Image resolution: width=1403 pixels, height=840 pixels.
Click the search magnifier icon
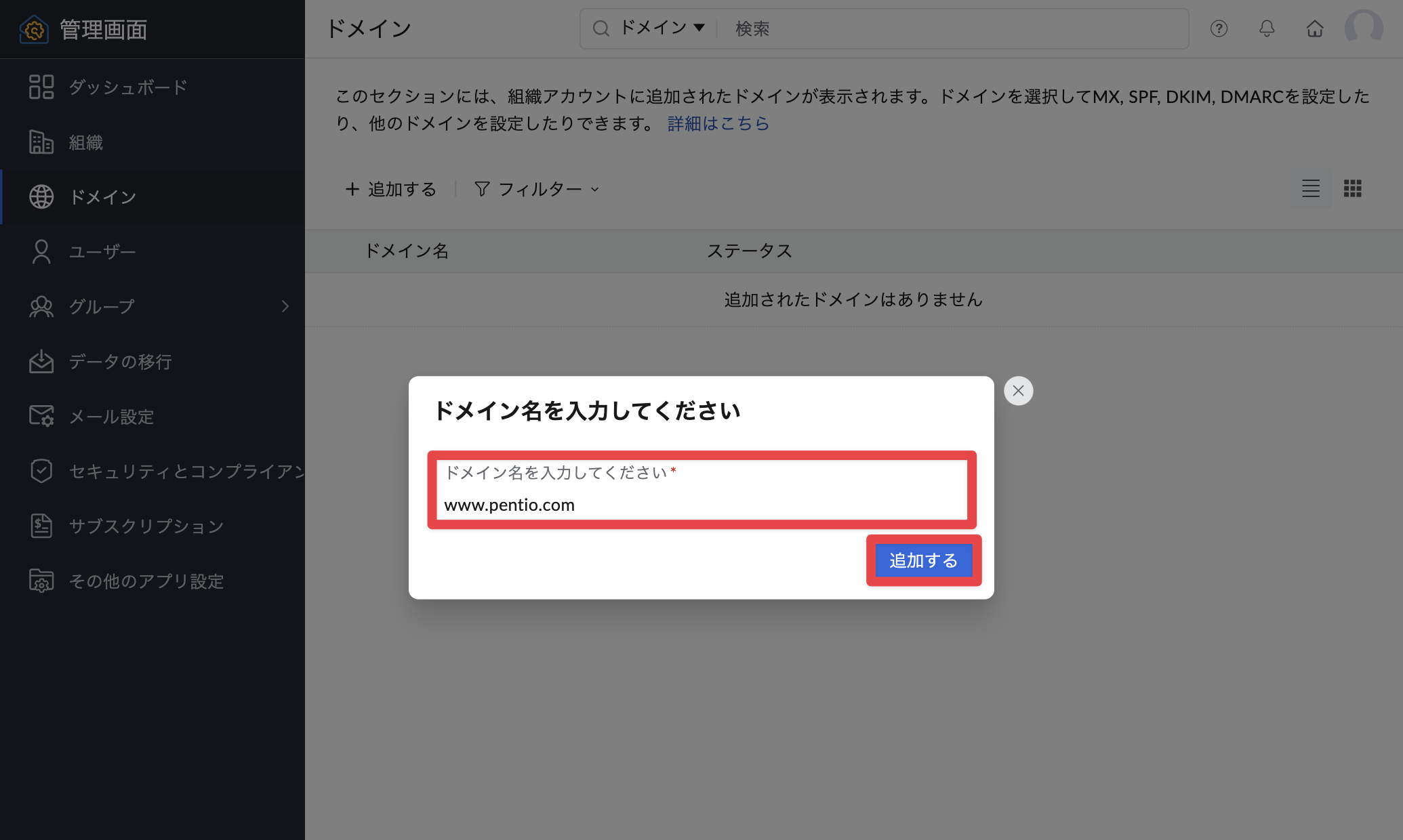(x=601, y=28)
